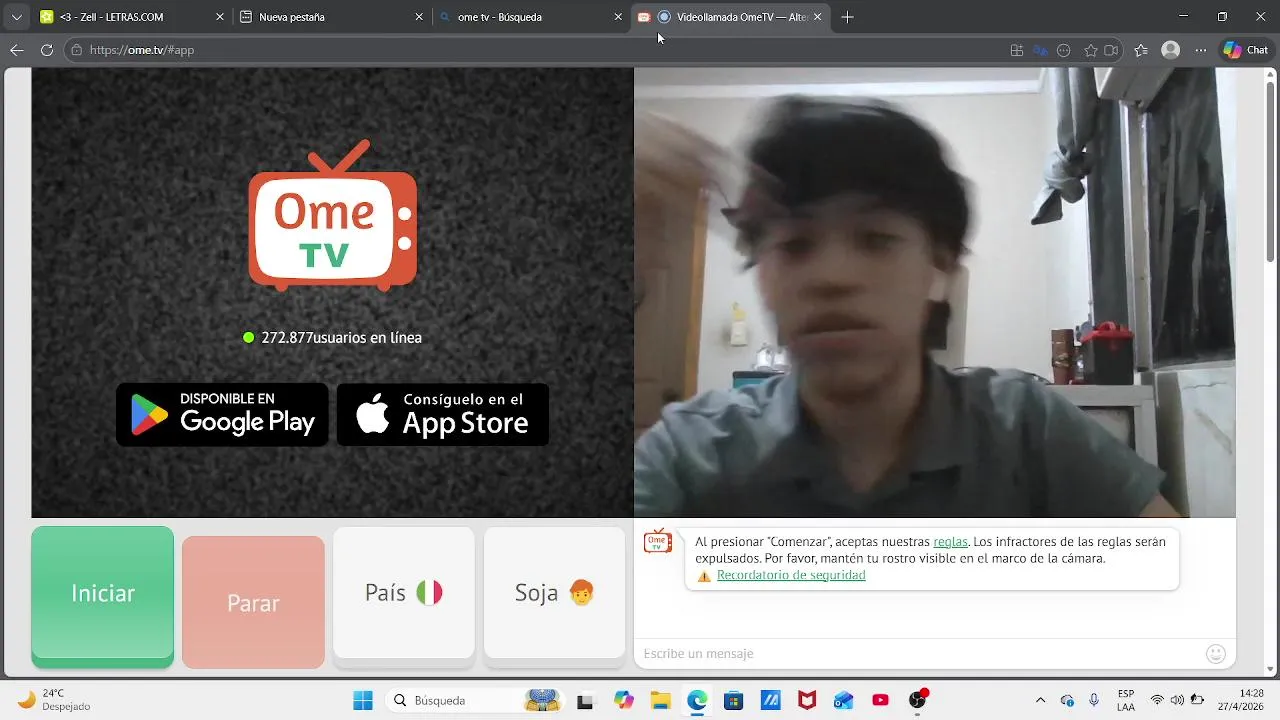Image resolution: width=1280 pixels, height=720 pixels.
Task: Open the apps grid icon in address bar
Action: pyautogui.click(x=1017, y=50)
